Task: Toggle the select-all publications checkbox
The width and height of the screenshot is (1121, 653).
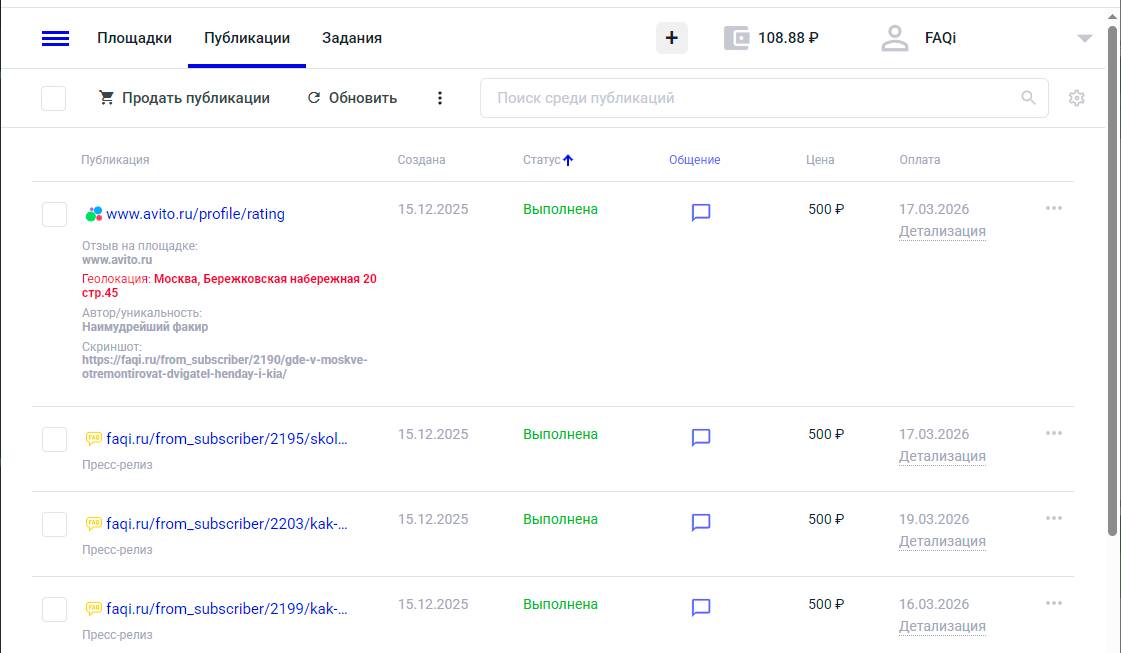Action: pyautogui.click(x=54, y=98)
